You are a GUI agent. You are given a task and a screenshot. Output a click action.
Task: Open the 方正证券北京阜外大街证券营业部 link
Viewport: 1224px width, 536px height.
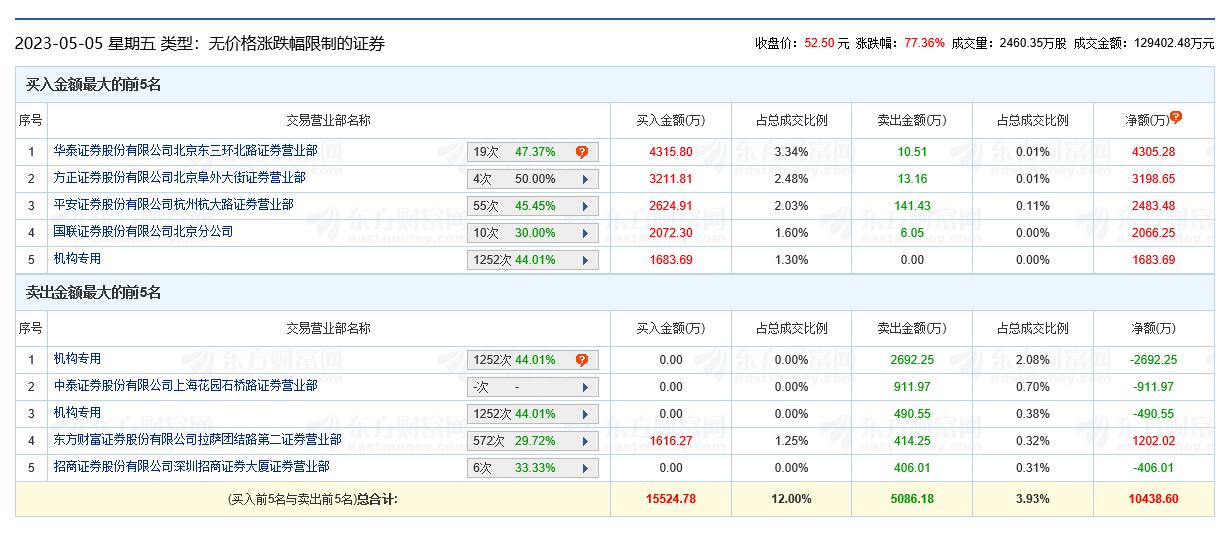[179, 178]
